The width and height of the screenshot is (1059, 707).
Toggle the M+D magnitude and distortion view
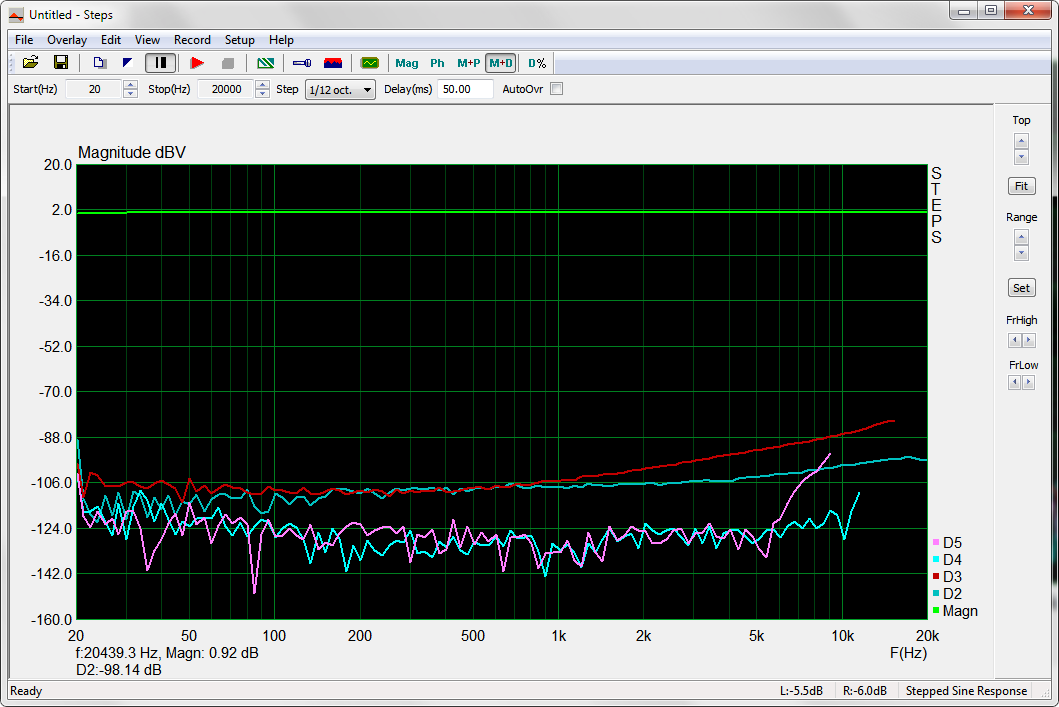(x=500, y=63)
